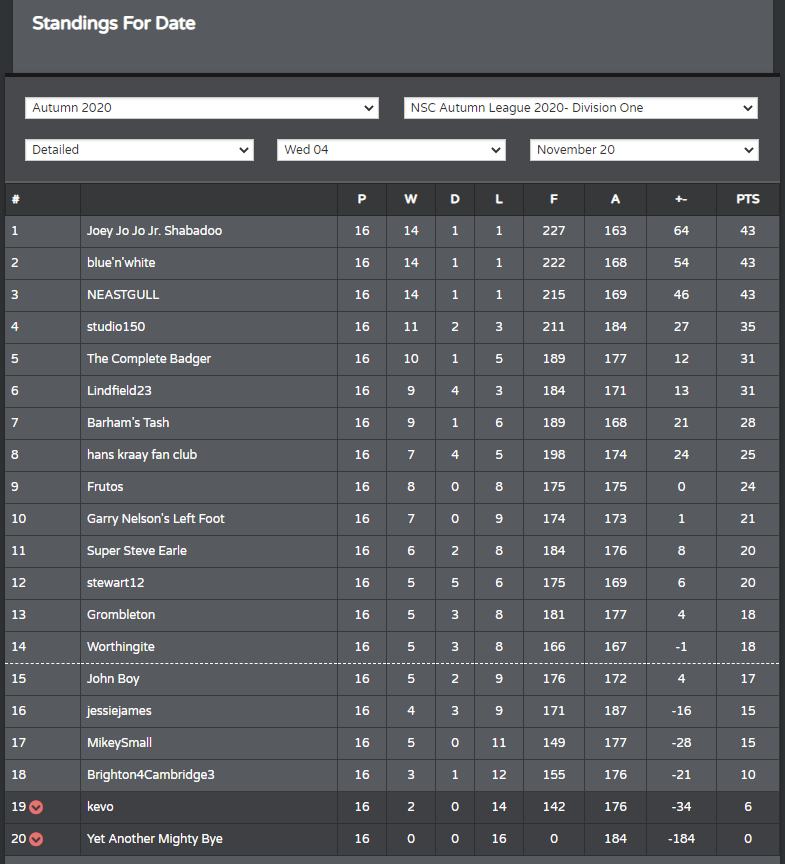
Task: Open the Autumn 2020 season dropdown
Action: pyautogui.click(x=202, y=108)
